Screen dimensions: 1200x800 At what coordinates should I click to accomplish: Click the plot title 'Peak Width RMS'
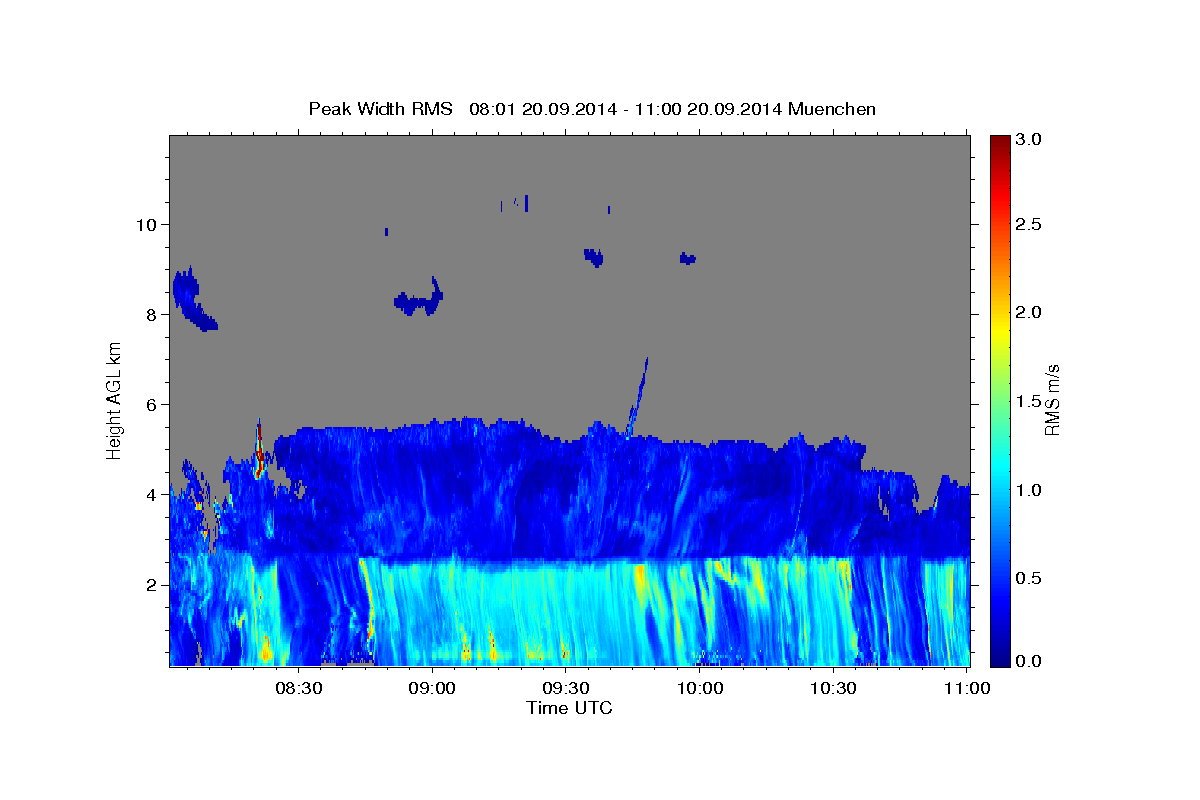pos(380,109)
